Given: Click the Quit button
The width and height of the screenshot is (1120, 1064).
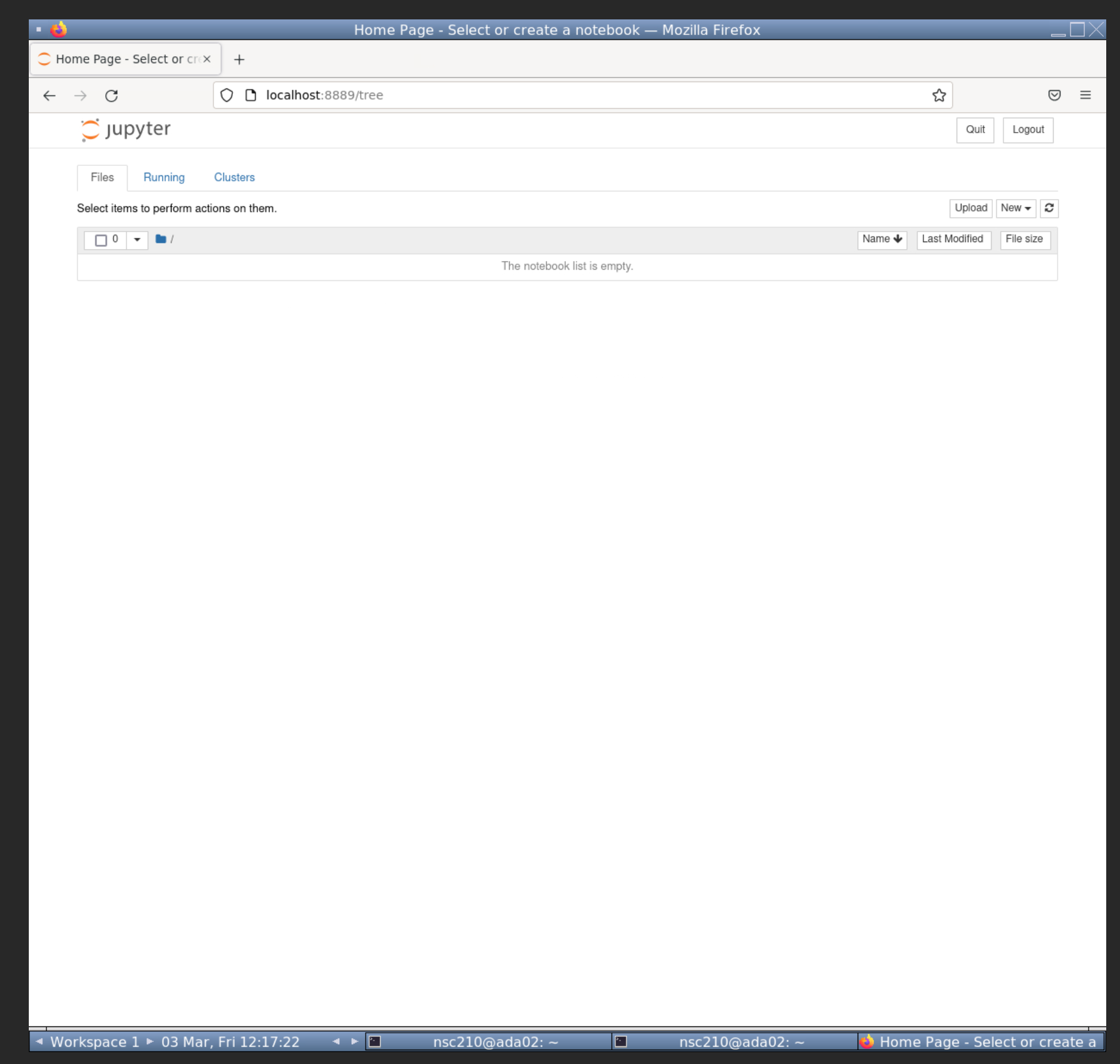Looking at the screenshot, I should point(975,130).
